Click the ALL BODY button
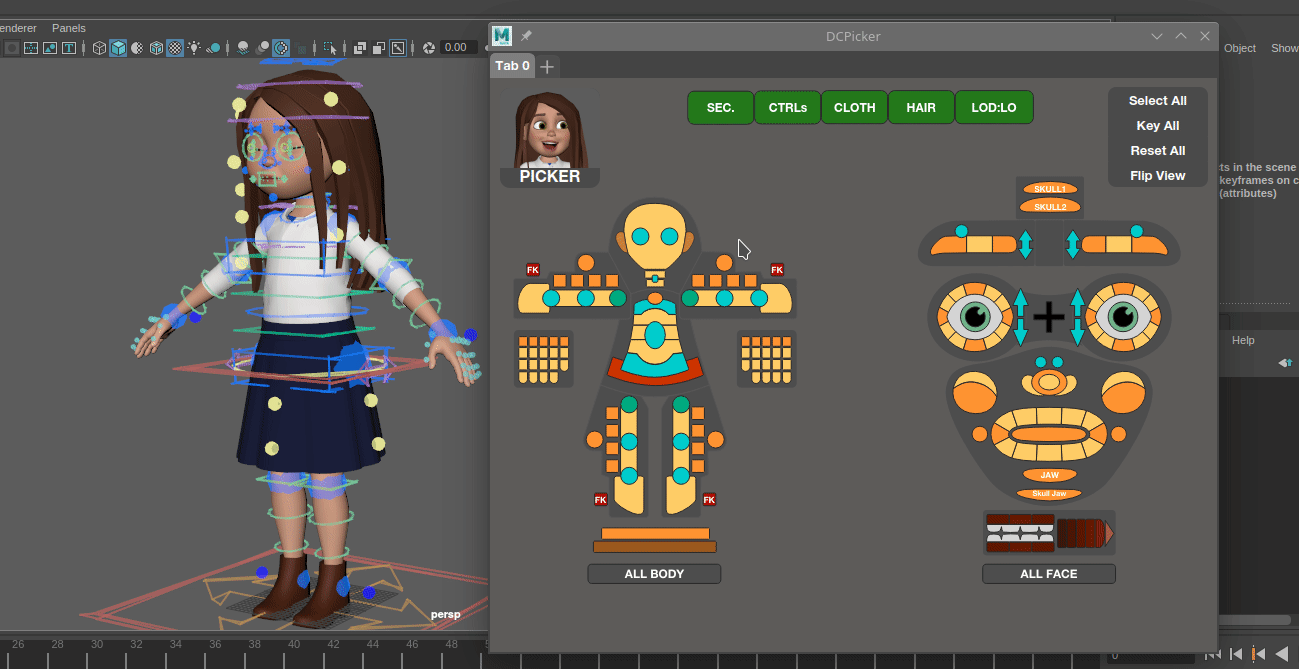 tap(654, 574)
